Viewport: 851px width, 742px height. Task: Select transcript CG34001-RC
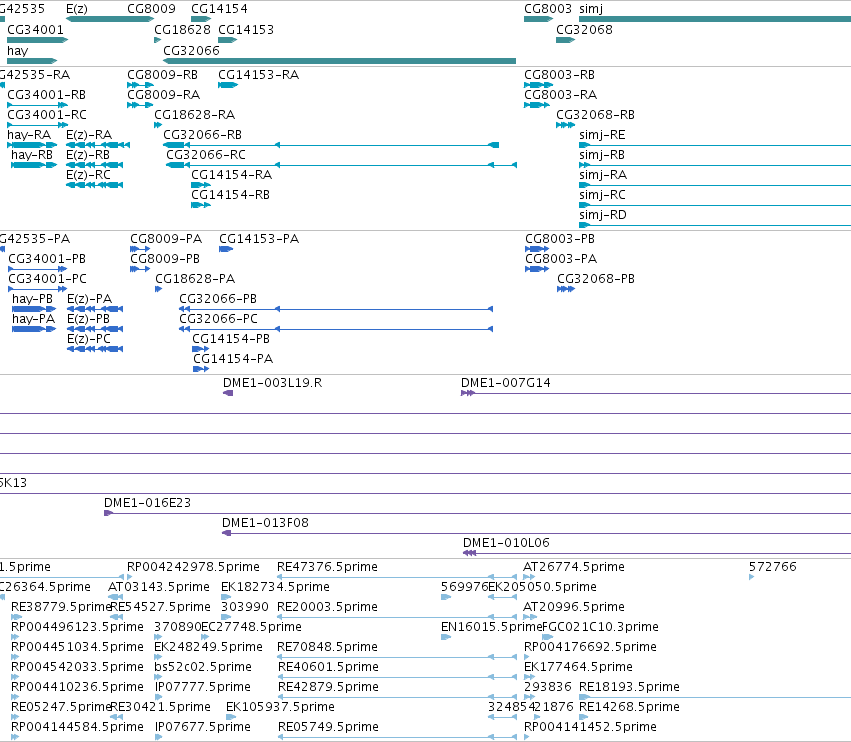[47, 115]
